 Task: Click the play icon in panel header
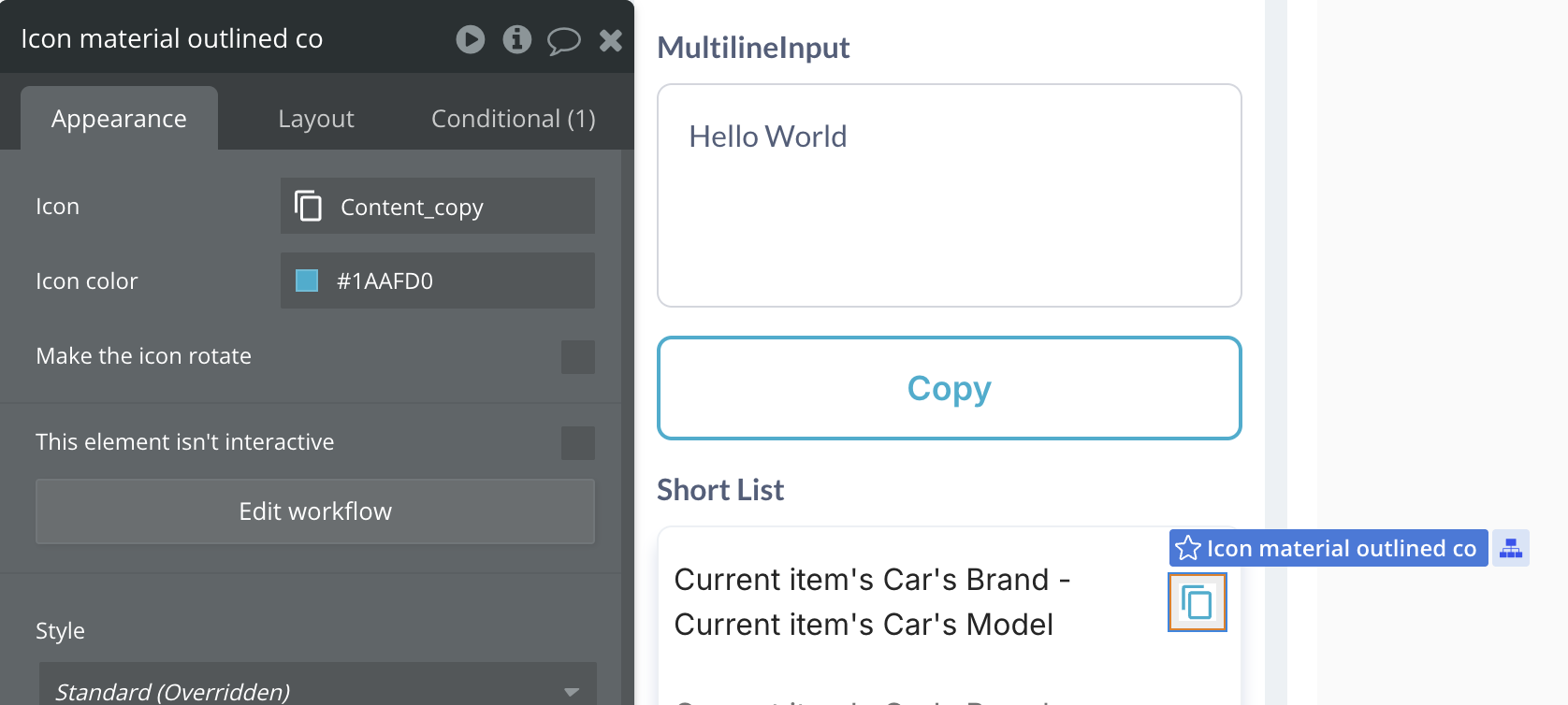pos(471,39)
